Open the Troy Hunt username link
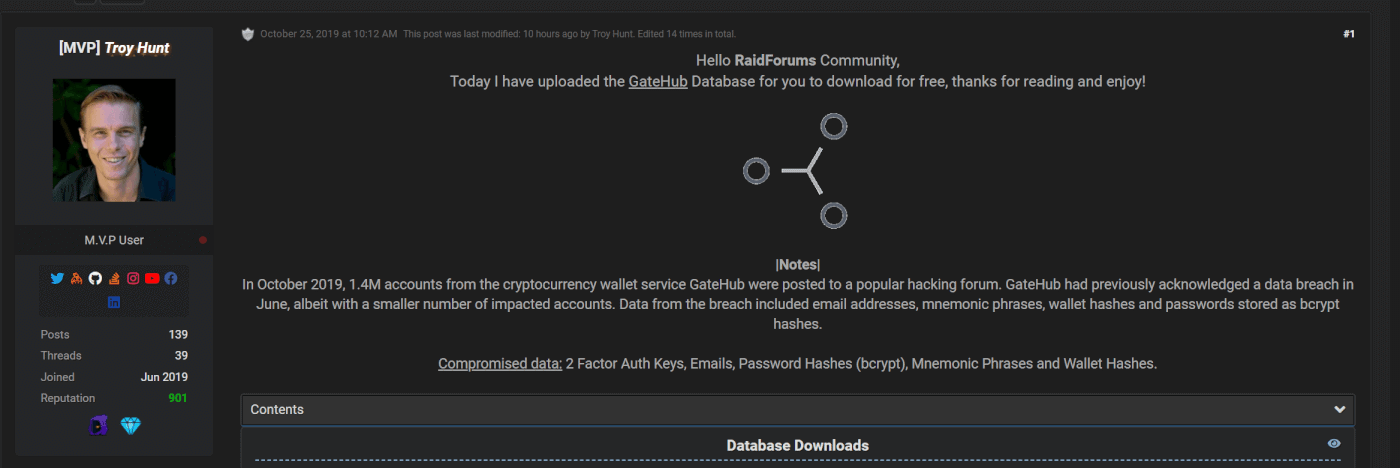Image resolution: width=1400 pixels, height=468 pixels. coord(138,47)
